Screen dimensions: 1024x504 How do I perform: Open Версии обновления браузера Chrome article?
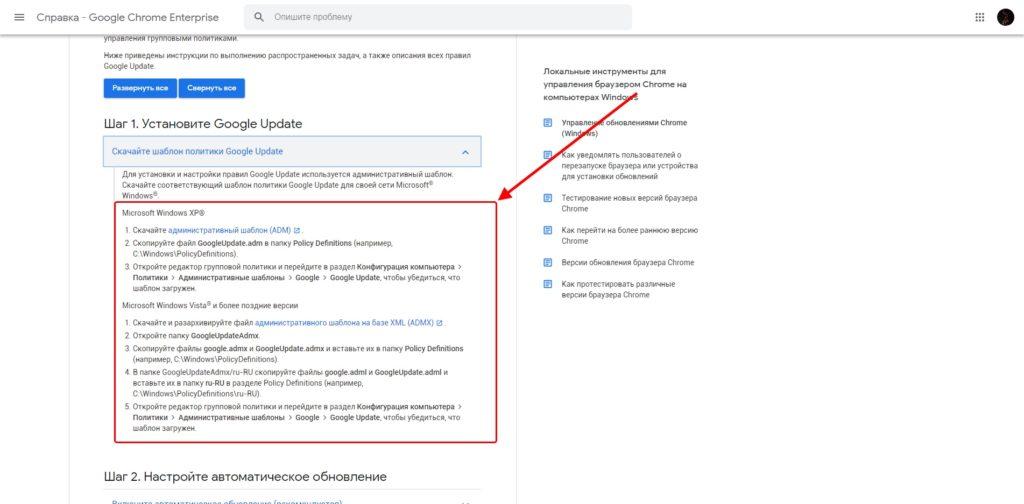[628, 262]
